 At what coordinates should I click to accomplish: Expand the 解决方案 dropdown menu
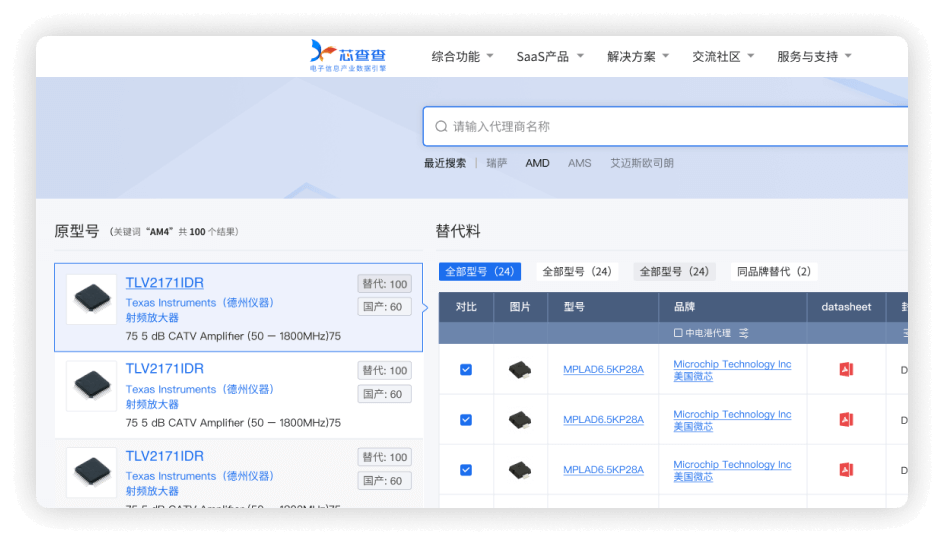click(638, 57)
